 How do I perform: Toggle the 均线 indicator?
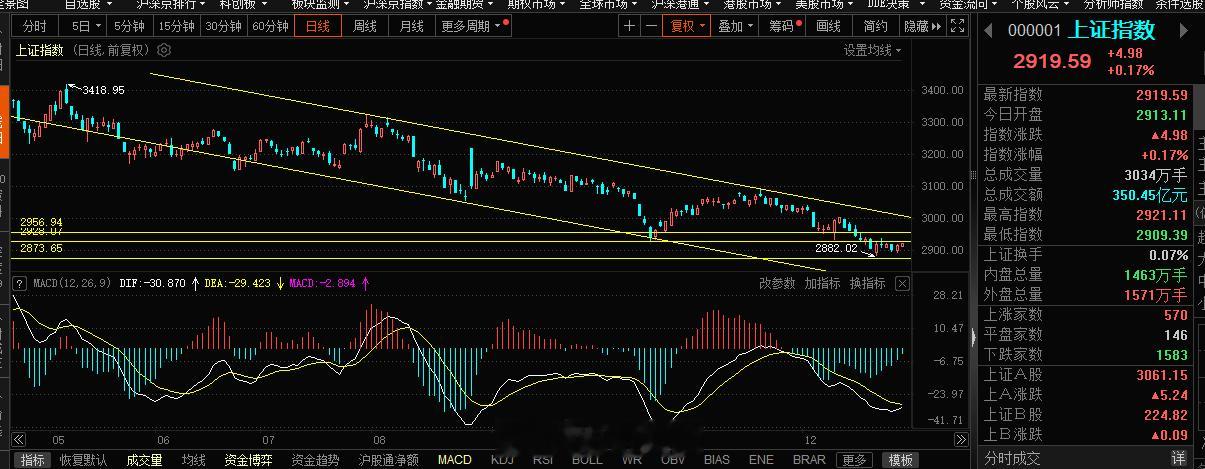pyautogui.click(x=193, y=460)
